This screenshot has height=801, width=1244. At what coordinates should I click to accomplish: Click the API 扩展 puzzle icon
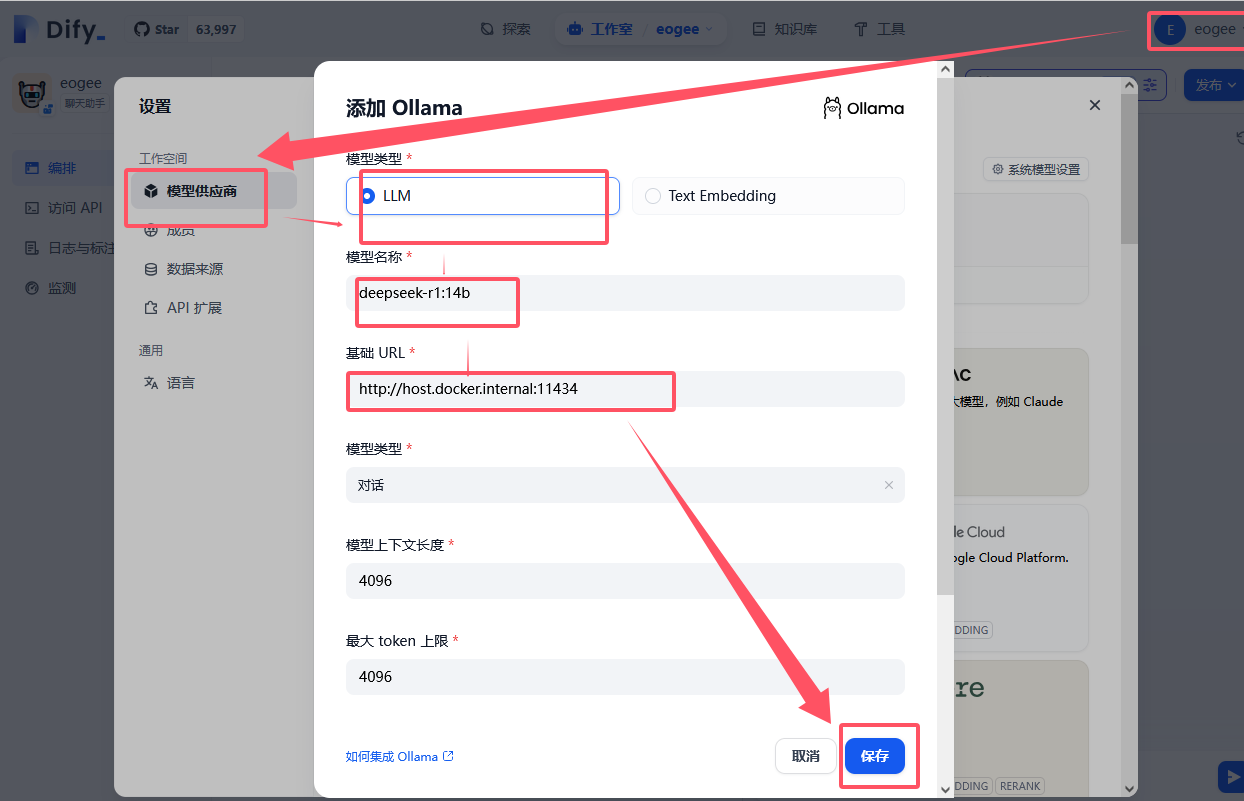coord(151,308)
